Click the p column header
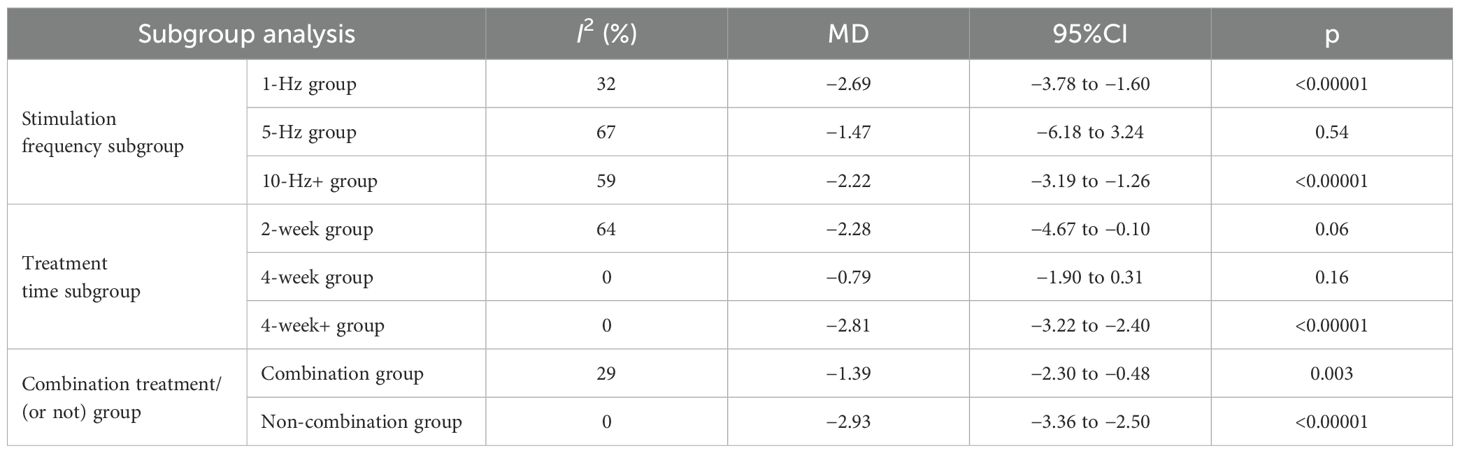The image size is (1460, 453). click(x=1331, y=35)
